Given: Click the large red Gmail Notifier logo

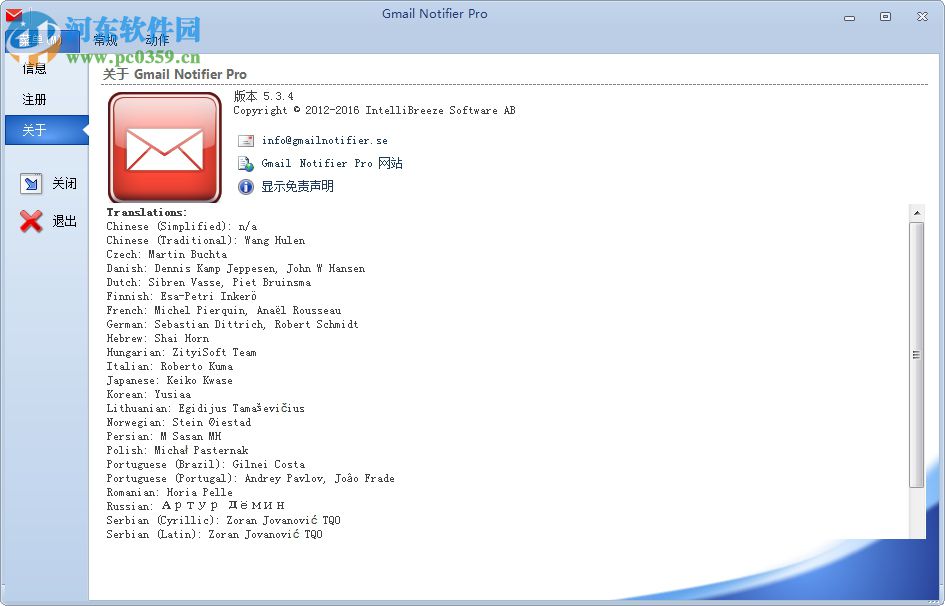Looking at the screenshot, I should tap(164, 145).
